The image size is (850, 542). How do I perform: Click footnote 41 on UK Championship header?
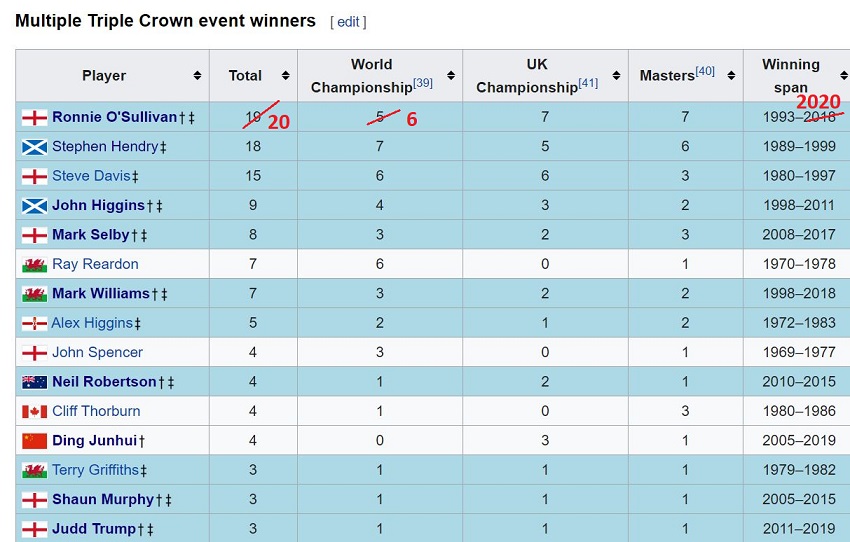click(588, 83)
